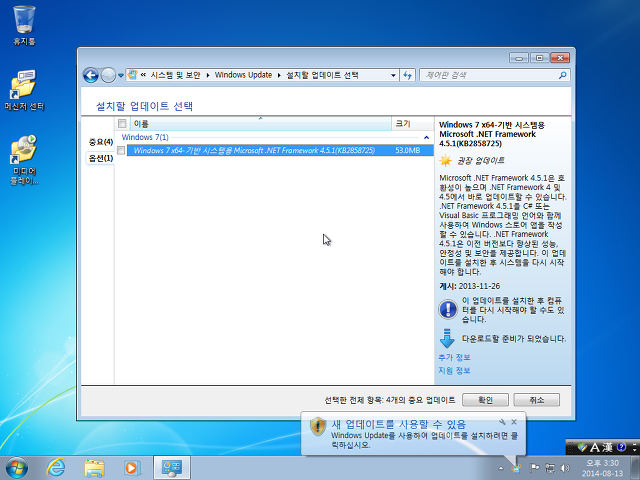Screen dimensions: 640x480
Task: Click the Control Panel taskbar button
Action: pos(172,468)
